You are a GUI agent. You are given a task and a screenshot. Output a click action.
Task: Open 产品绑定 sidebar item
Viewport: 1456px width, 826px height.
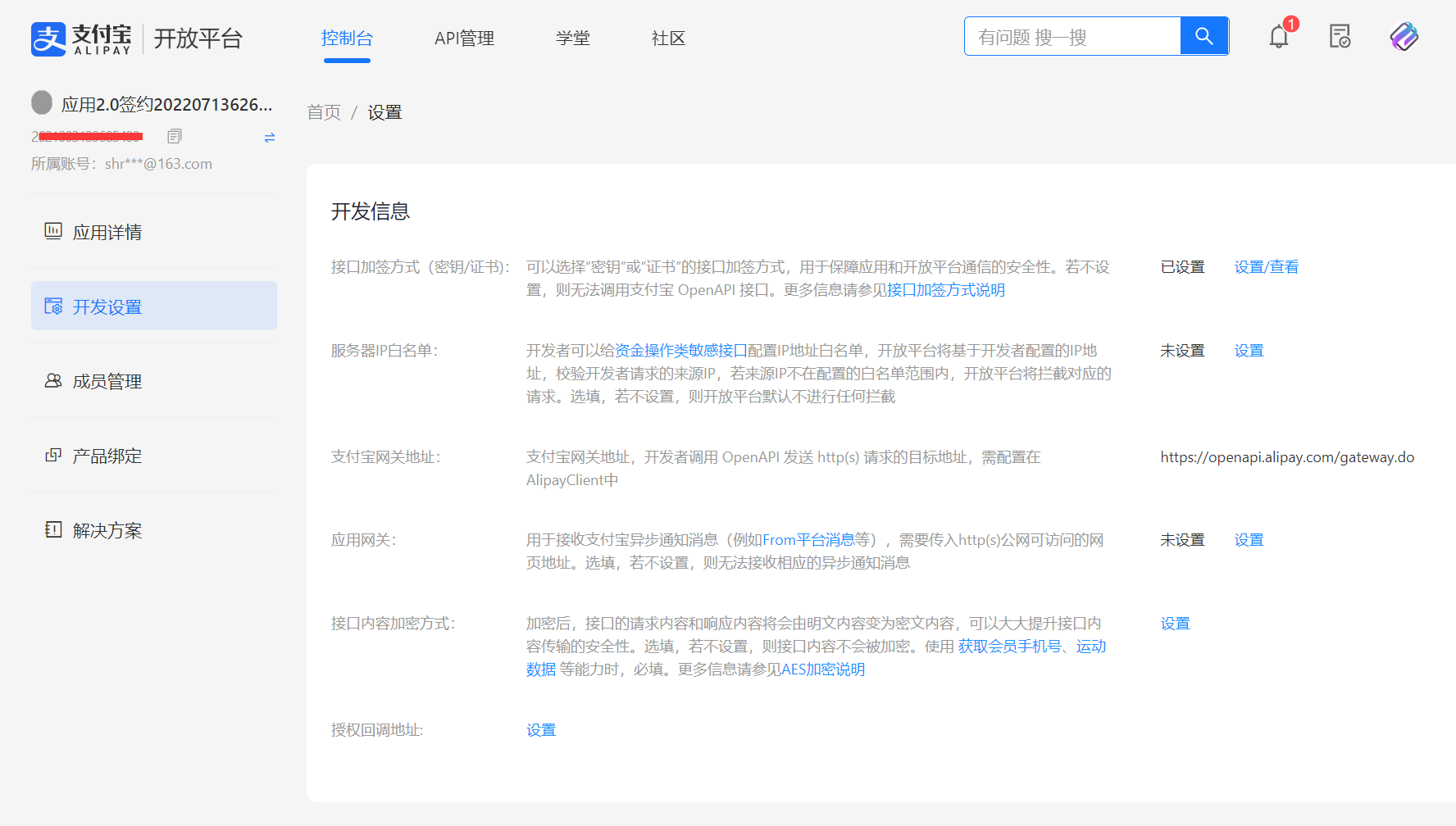107,456
